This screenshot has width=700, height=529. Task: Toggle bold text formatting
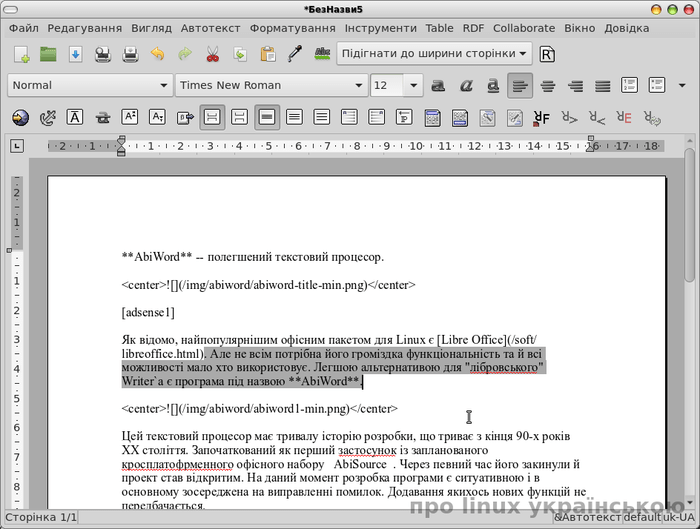point(438,85)
